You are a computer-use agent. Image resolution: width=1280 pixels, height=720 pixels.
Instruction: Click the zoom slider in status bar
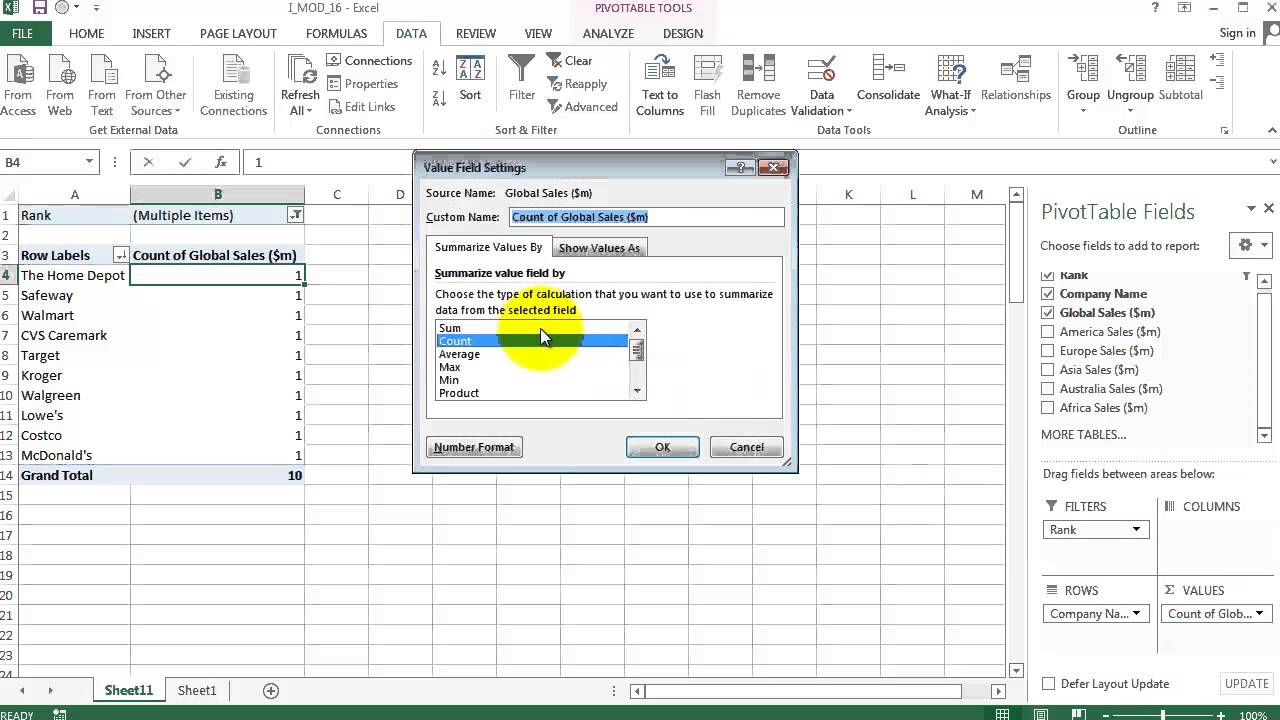pyautogui.click(x=1162, y=715)
